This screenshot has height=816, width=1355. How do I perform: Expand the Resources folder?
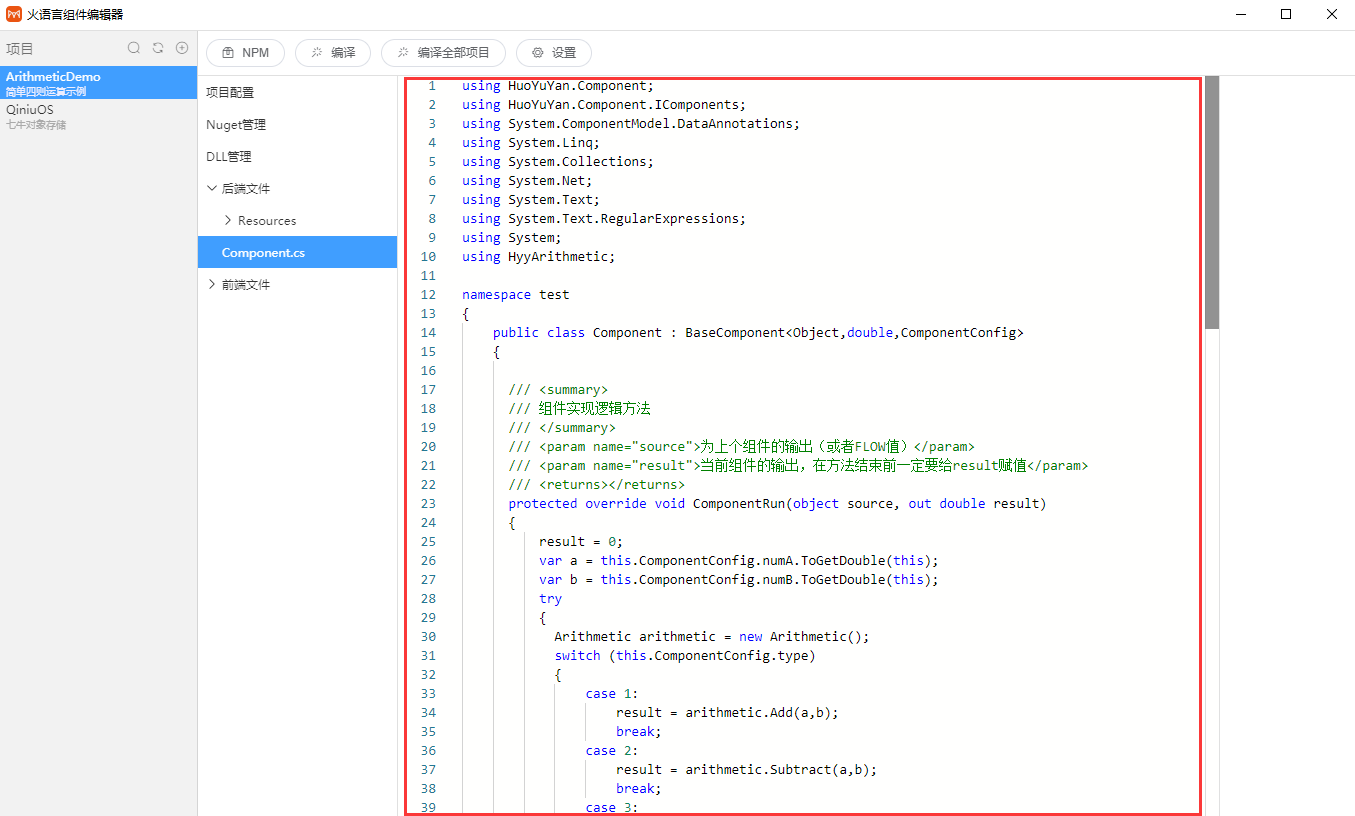pyautogui.click(x=228, y=220)
